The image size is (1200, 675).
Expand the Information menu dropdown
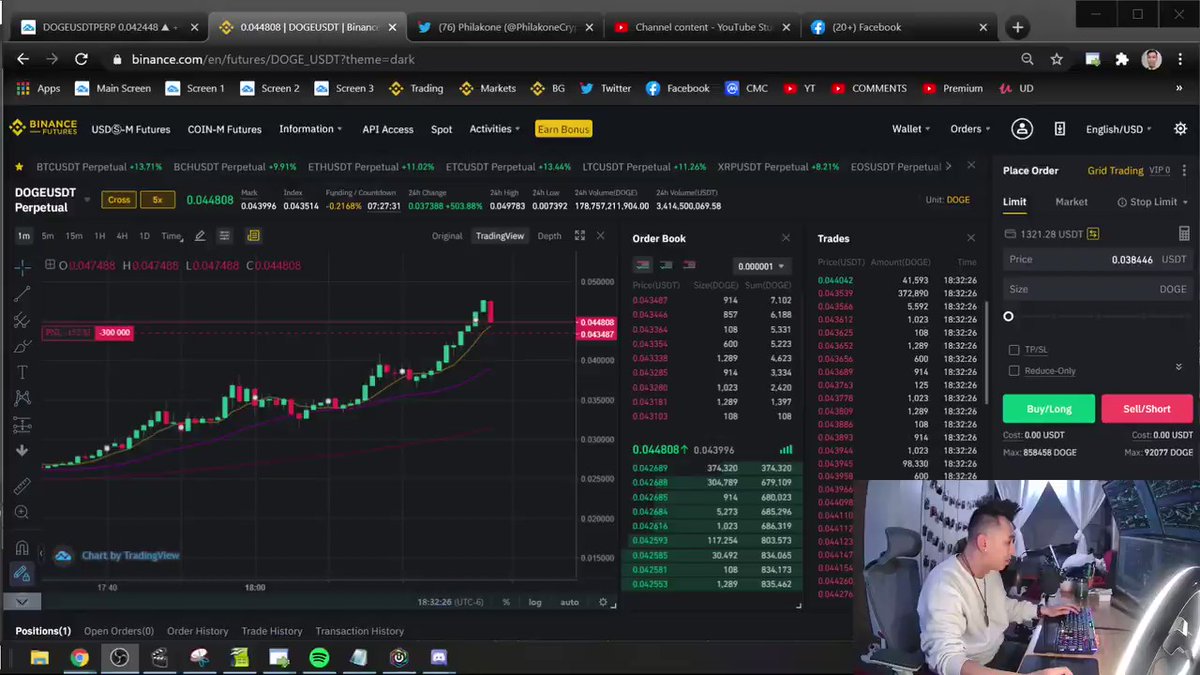(310, 129)
